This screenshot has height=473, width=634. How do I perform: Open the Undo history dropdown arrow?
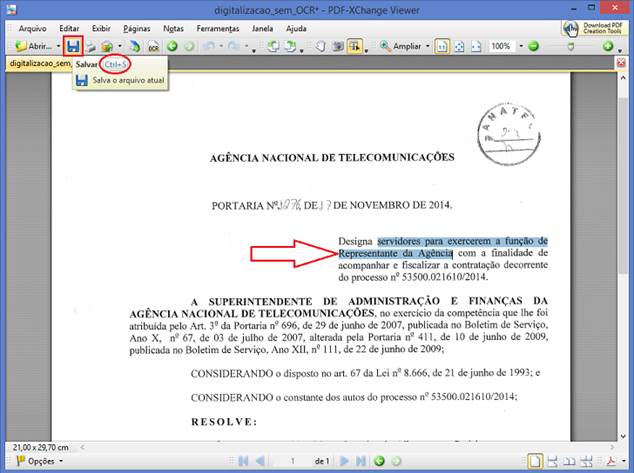pos(221,46)
